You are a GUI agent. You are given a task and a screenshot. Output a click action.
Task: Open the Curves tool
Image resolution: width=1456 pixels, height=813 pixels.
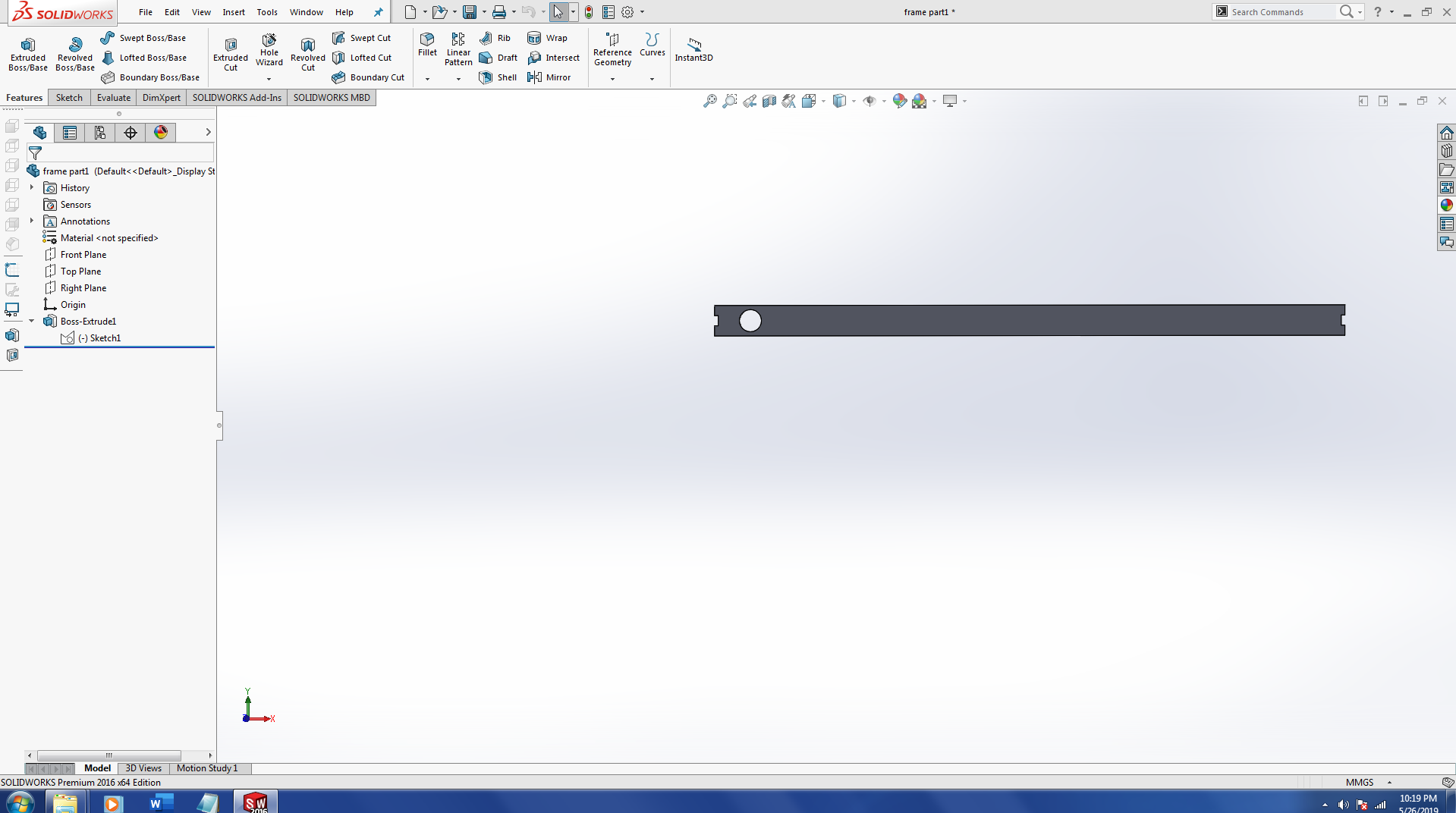[652, 45]
